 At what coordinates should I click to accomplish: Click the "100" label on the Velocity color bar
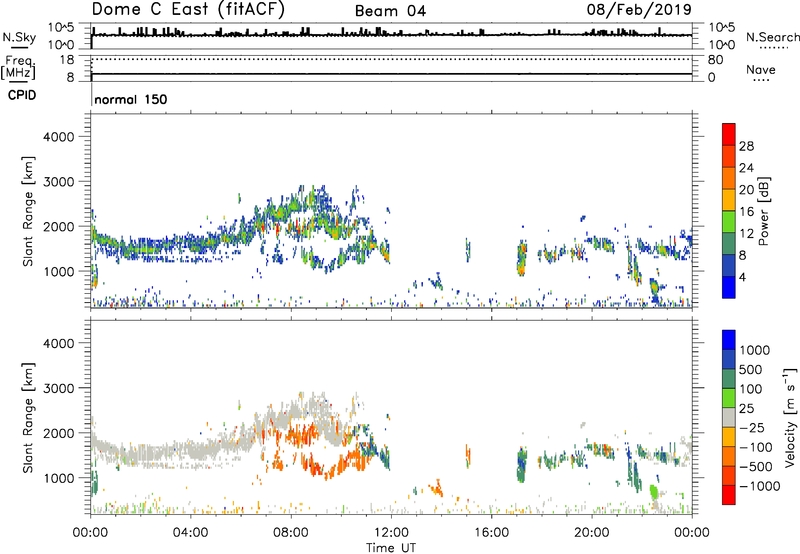click(x=750, y=389)
